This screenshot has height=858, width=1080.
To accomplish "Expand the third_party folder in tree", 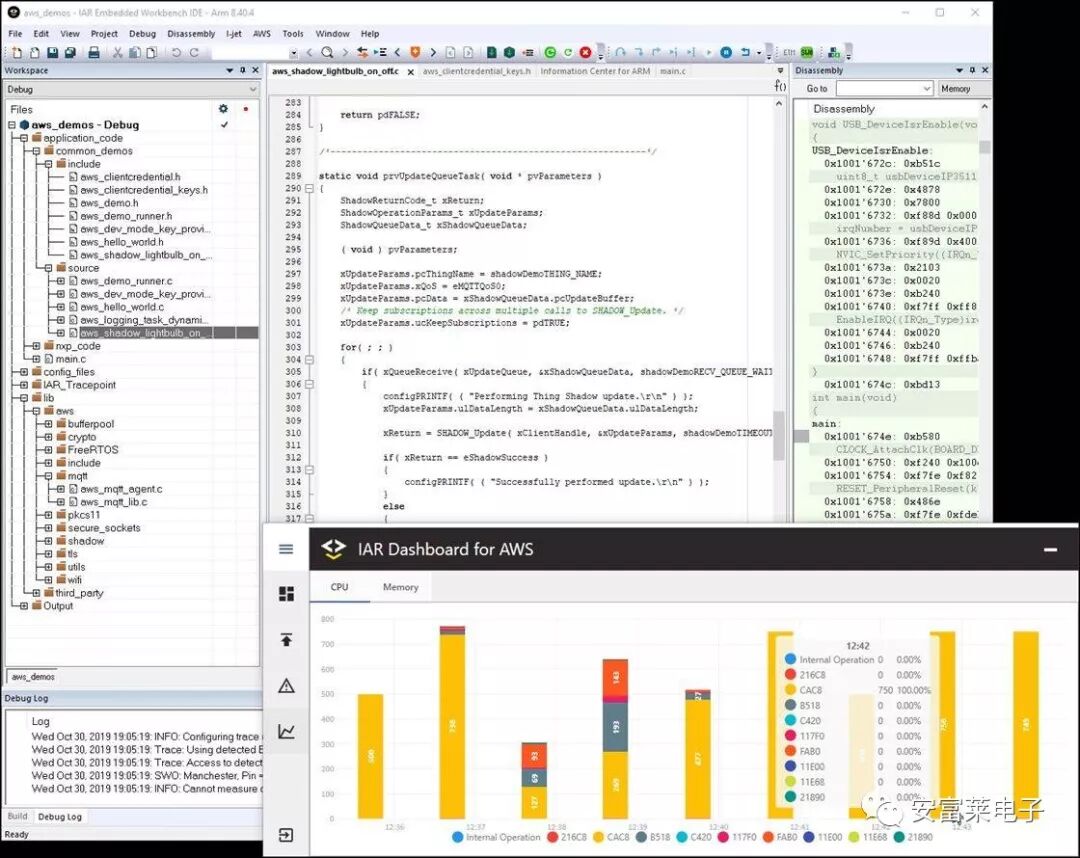I will (36, 593).
